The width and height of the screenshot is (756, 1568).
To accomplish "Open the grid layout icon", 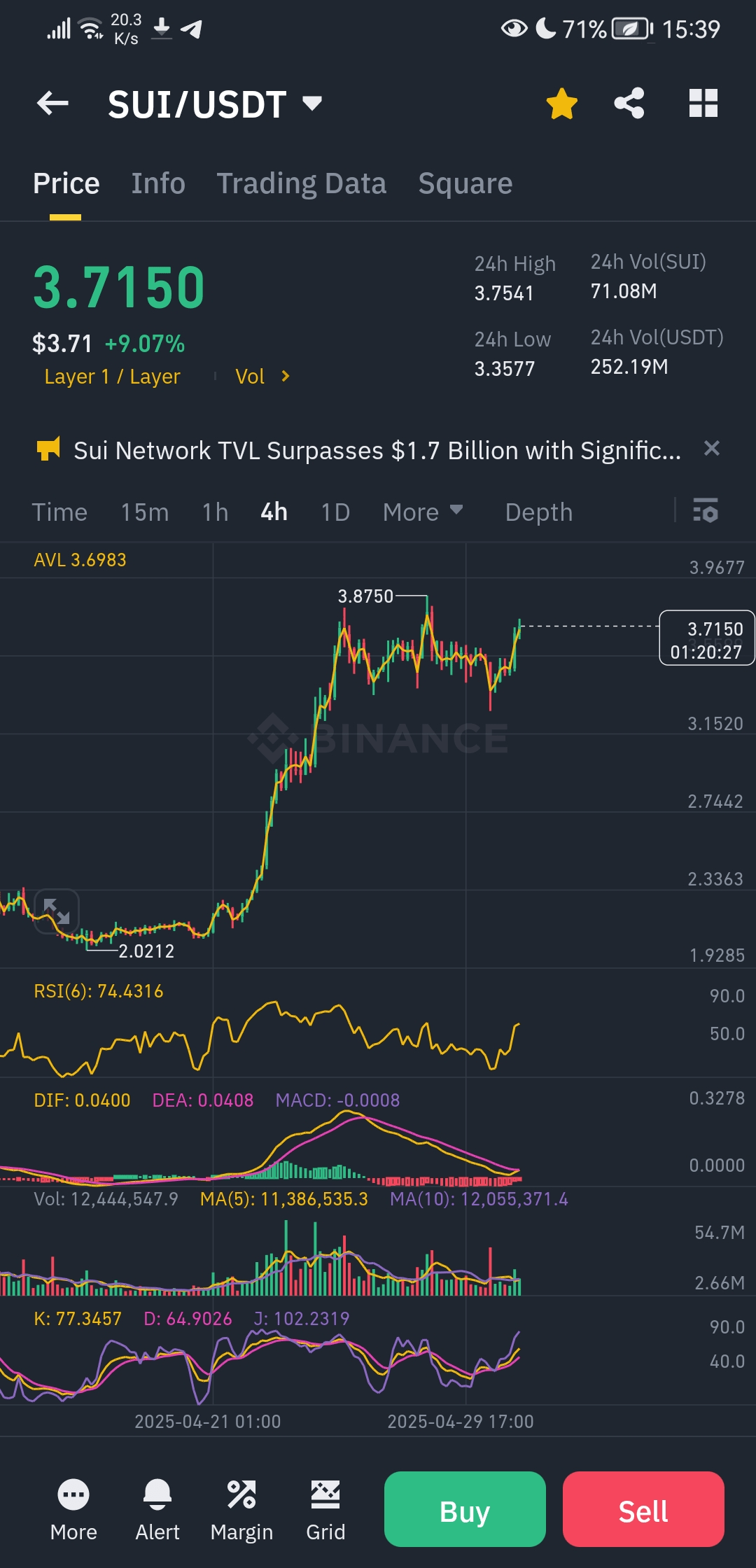I will 703,104.
